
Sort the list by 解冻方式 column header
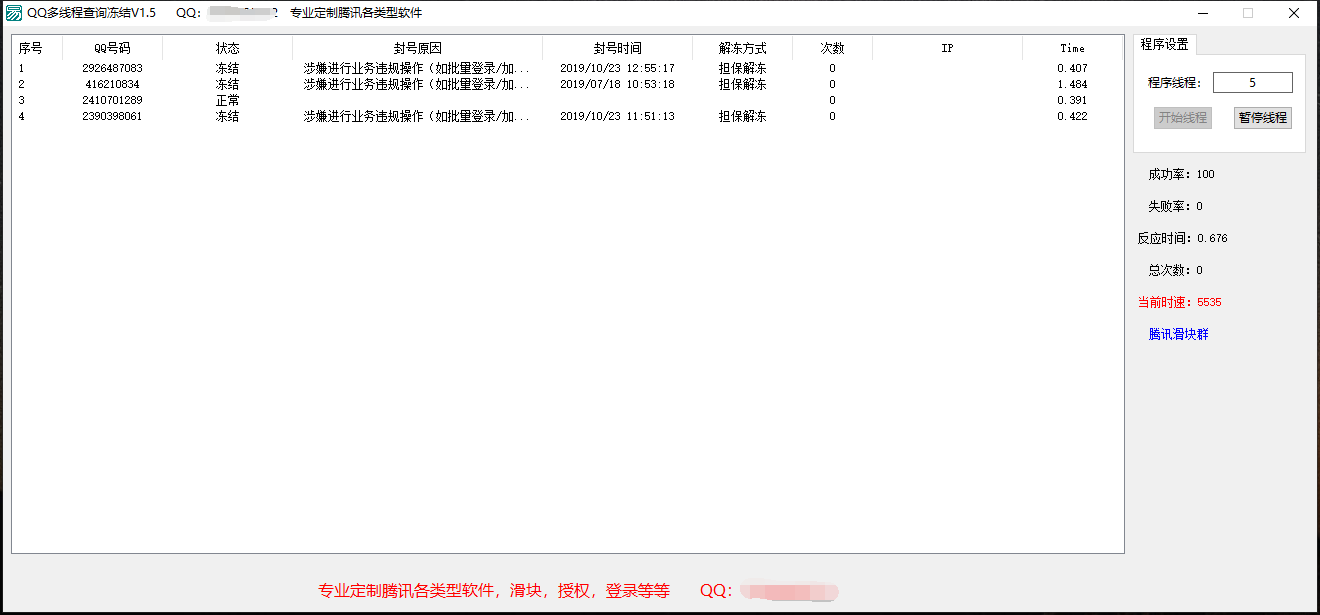coord(741,47)
